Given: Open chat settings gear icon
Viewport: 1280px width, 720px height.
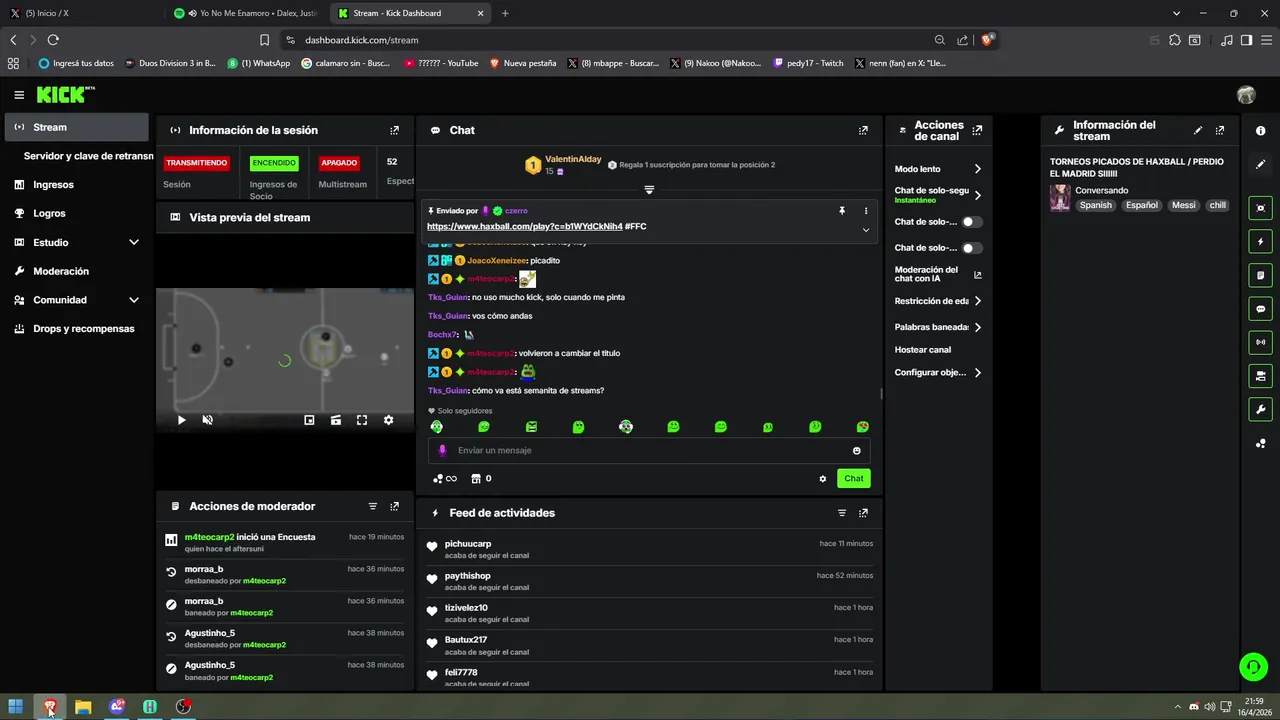Looking at the screenshot, I should pos(823,479).
